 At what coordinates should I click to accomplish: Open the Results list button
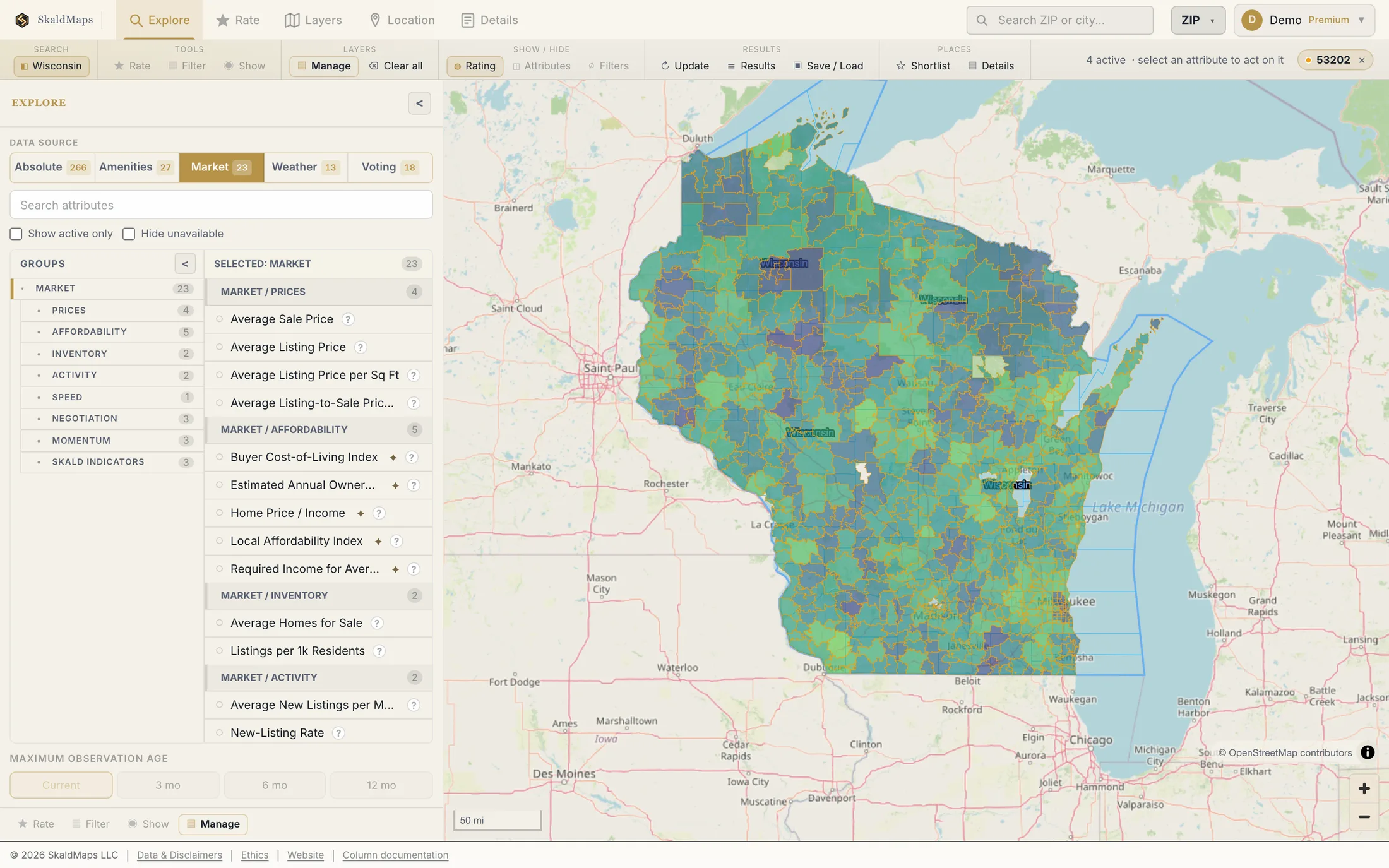tap(751, 66)
